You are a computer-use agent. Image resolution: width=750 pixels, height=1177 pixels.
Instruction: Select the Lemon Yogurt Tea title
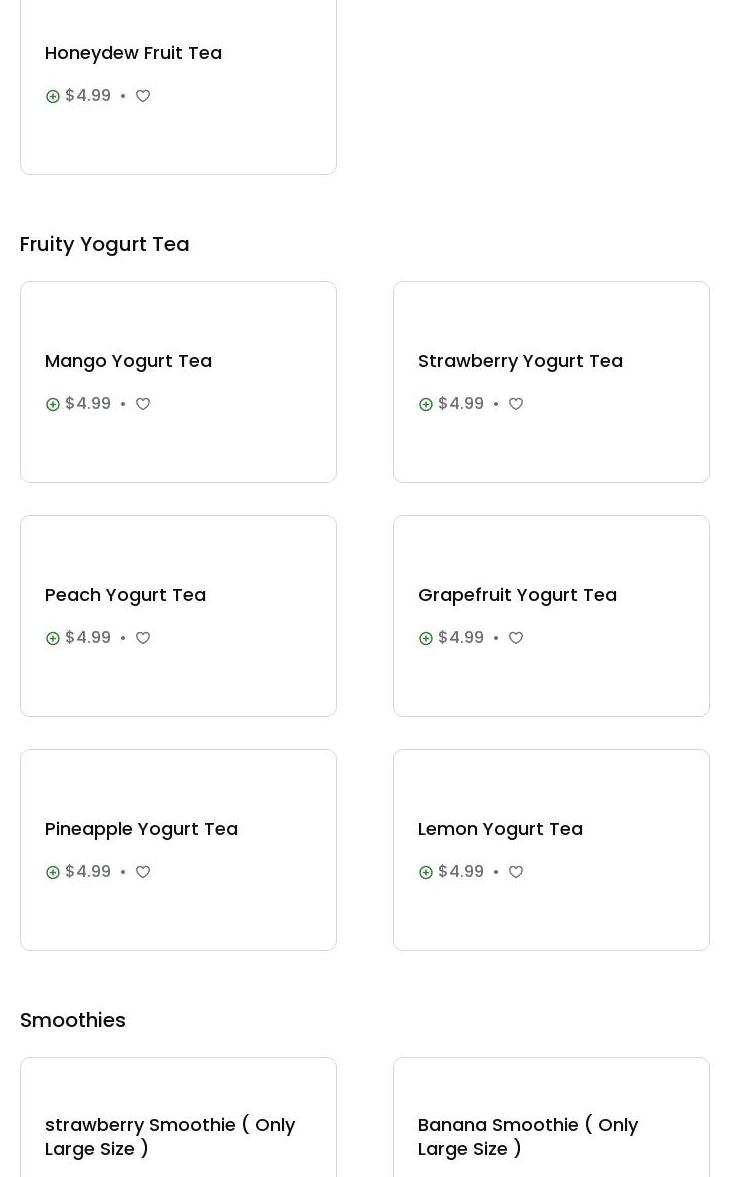500,829
